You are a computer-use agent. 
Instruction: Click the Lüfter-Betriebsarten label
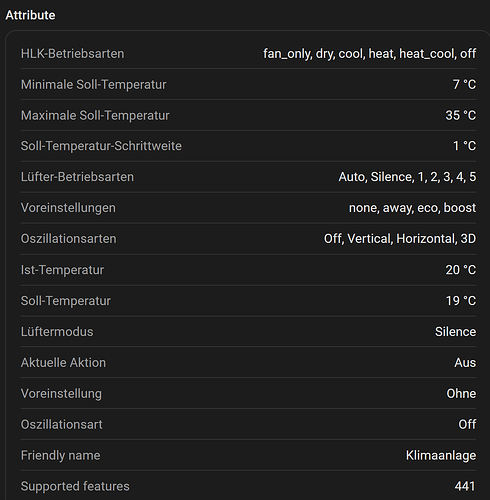coord(77,177)
